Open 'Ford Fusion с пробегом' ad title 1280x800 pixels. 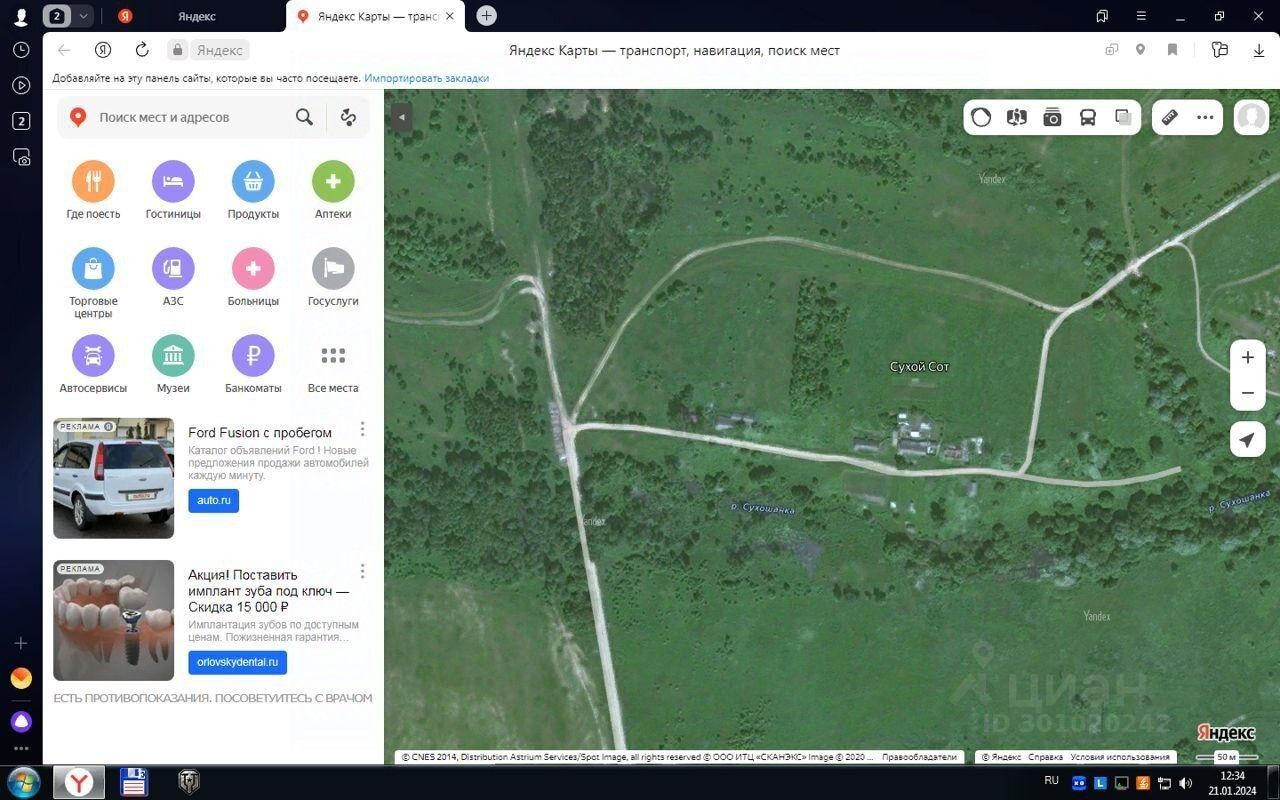(x=260, y=432)
